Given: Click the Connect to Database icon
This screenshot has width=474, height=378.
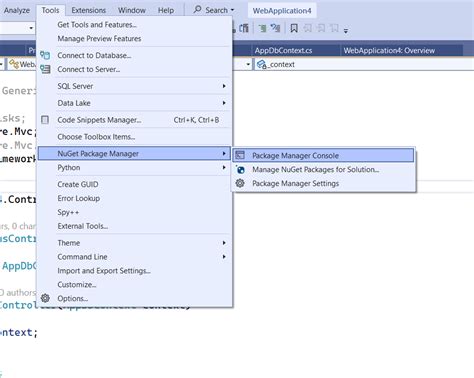Looking at the screenshot, I should 45,55.
